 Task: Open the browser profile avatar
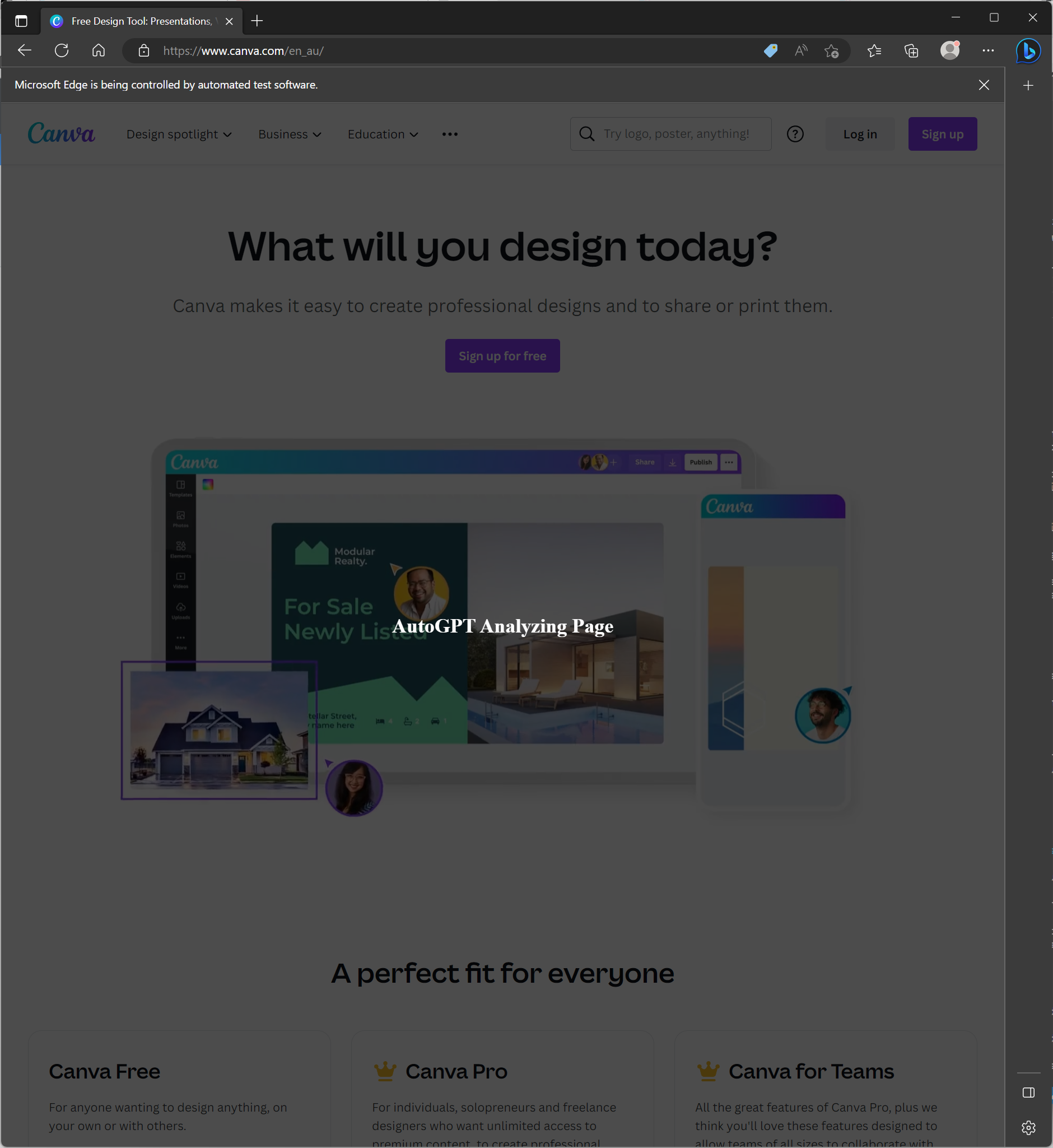(950, 51)
